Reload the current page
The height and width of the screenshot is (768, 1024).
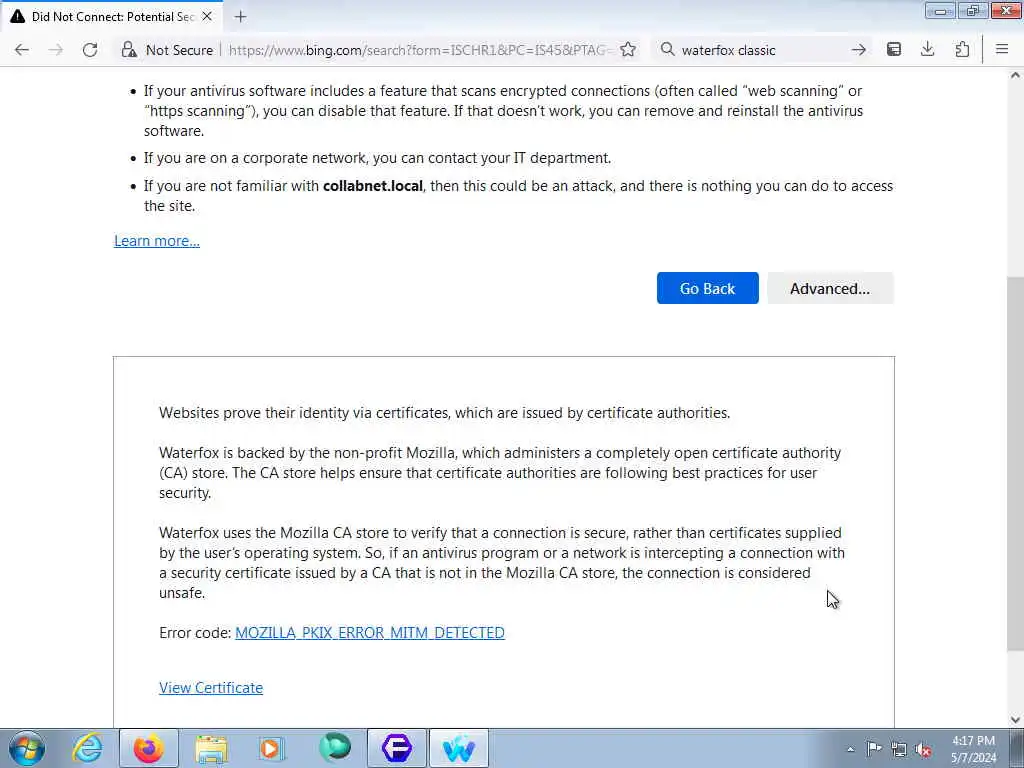[90, 50]
